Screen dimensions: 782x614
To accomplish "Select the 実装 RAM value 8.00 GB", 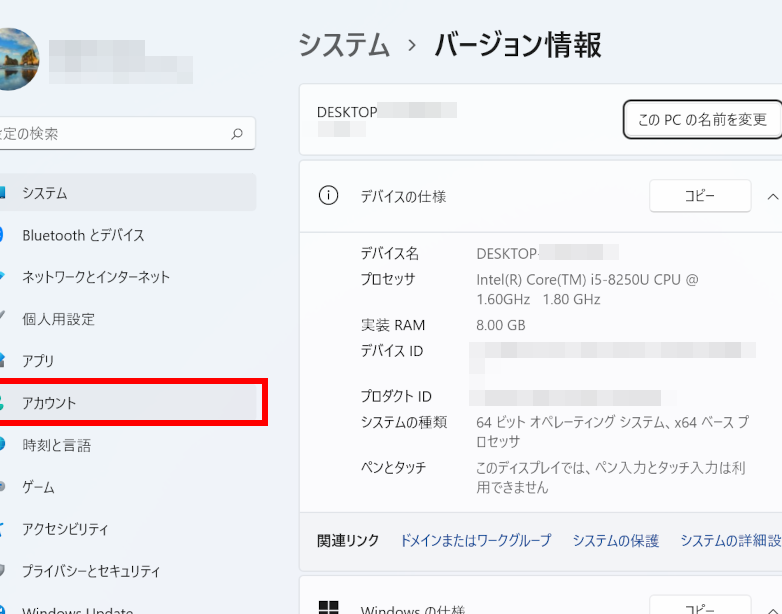I will pos(501,325).
